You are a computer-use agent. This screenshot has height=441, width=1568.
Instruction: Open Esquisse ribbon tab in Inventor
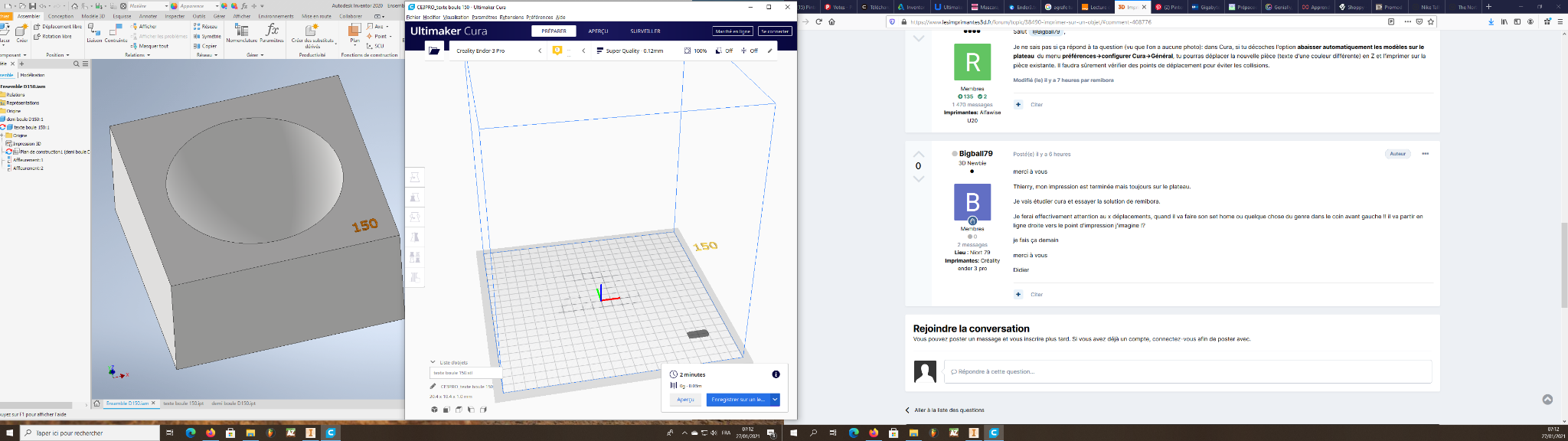(122, 16)
